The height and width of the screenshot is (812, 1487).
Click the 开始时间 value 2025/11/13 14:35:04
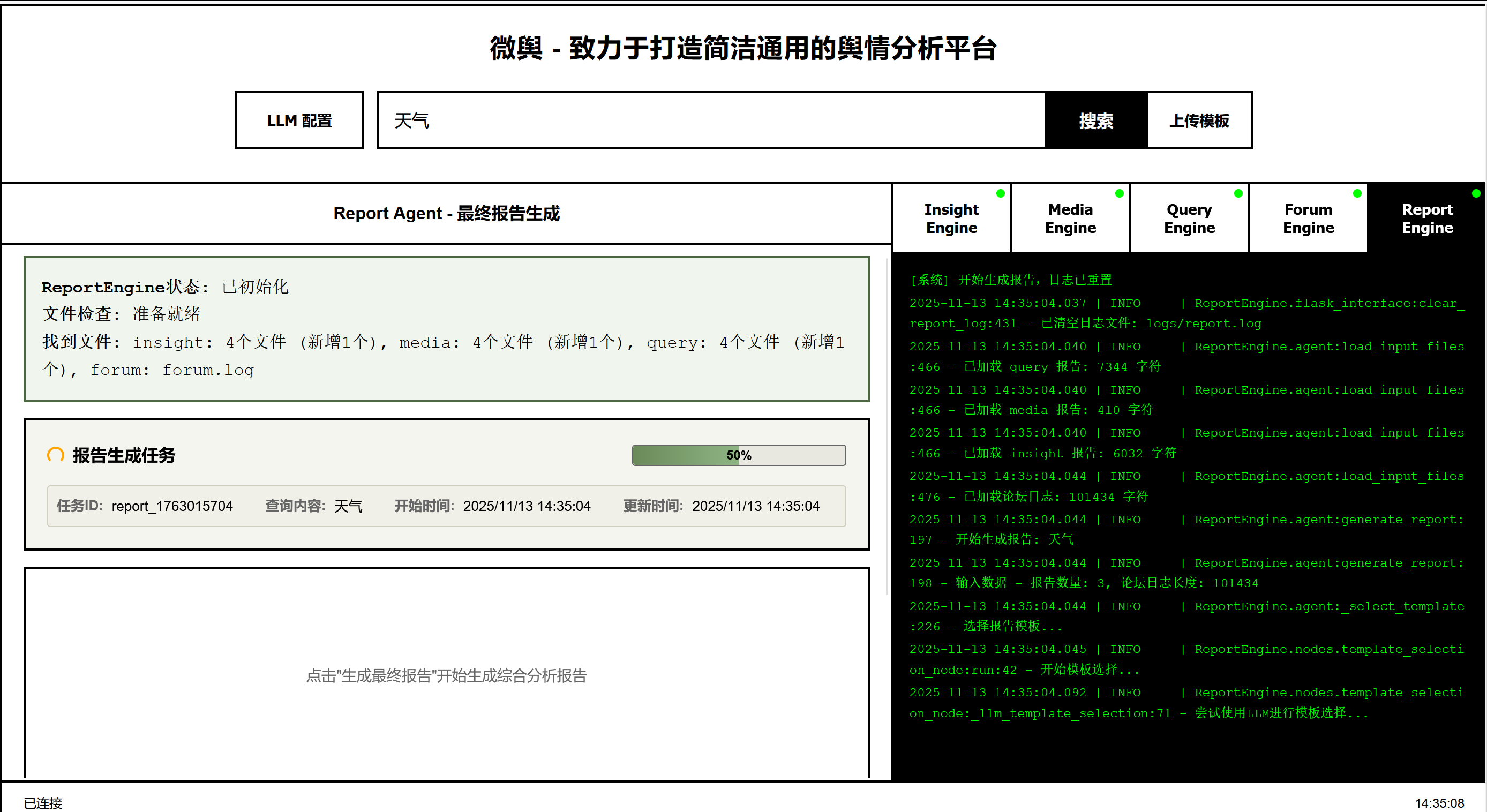527,506
